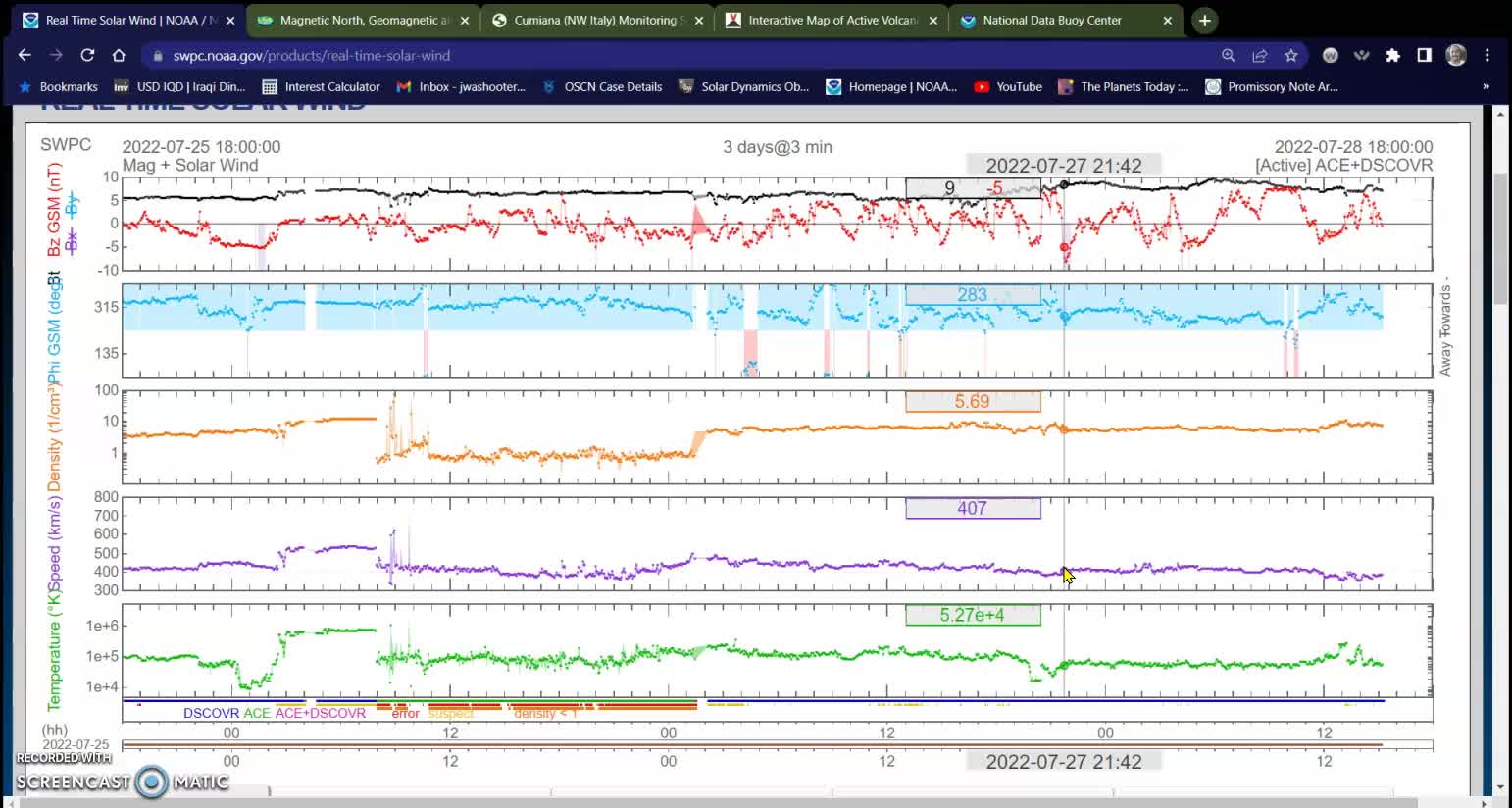Open Cumiana (NW Italy) Monitoring tab
Image resolution: width=1512 pixels, height=808 pixels.
pyautogui.click(x=588, y=21)
